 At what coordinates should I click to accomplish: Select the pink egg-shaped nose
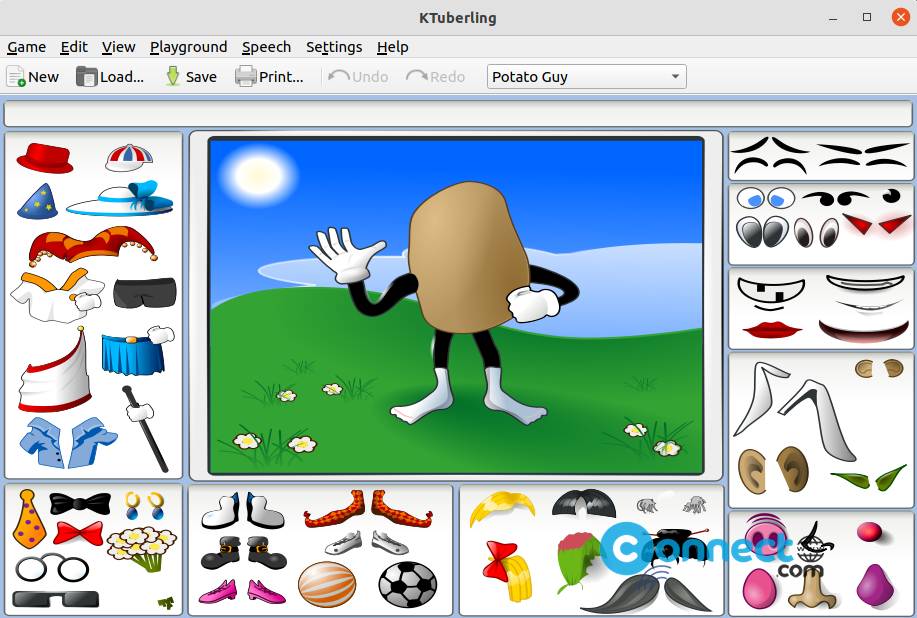[x=759, y=589]
